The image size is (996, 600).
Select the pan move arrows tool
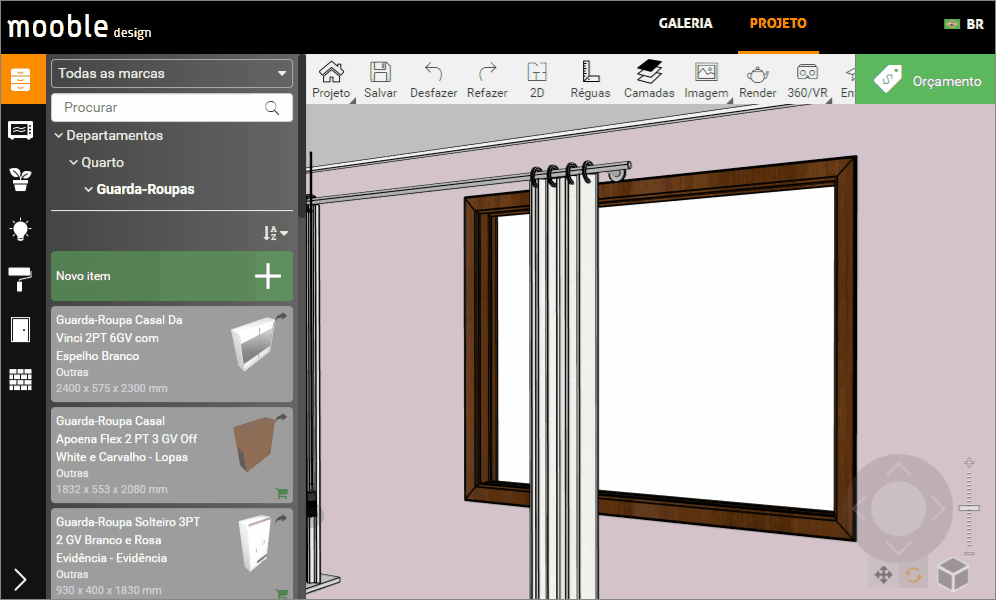pyautogui.click(x=884, y=575)
